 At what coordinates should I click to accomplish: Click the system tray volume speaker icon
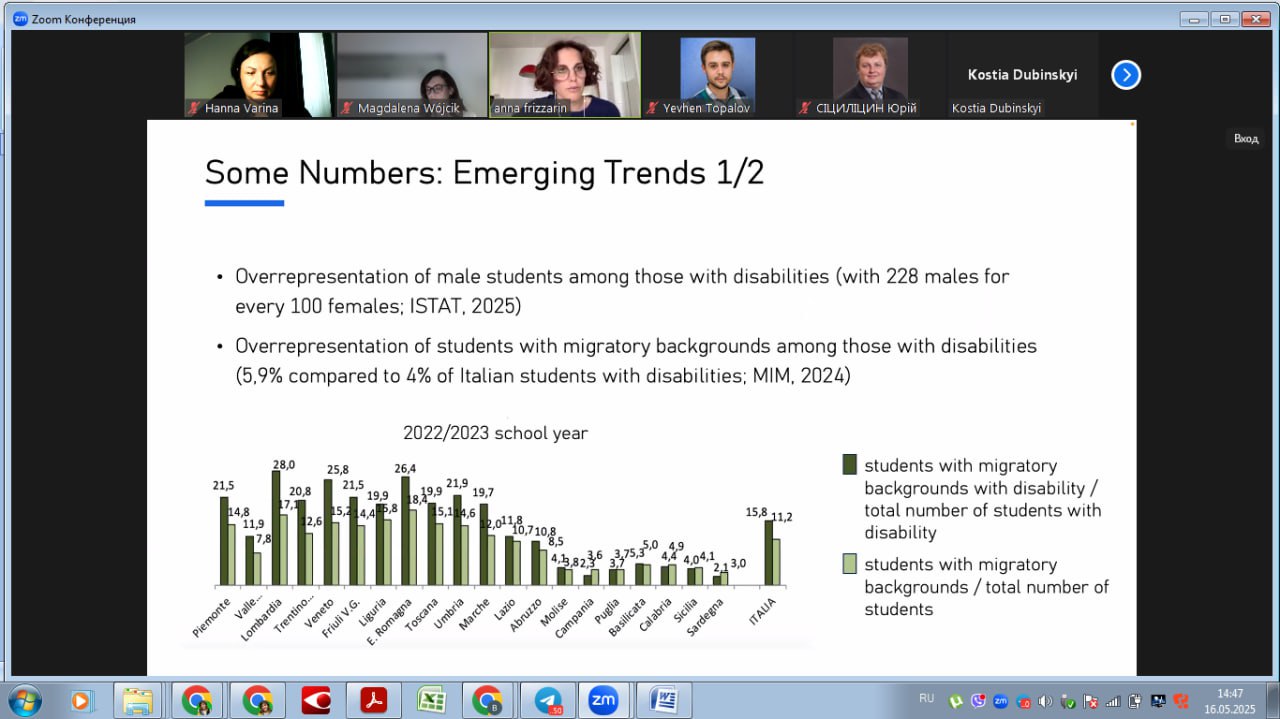pyautogui.click(x=1045, y=701)
